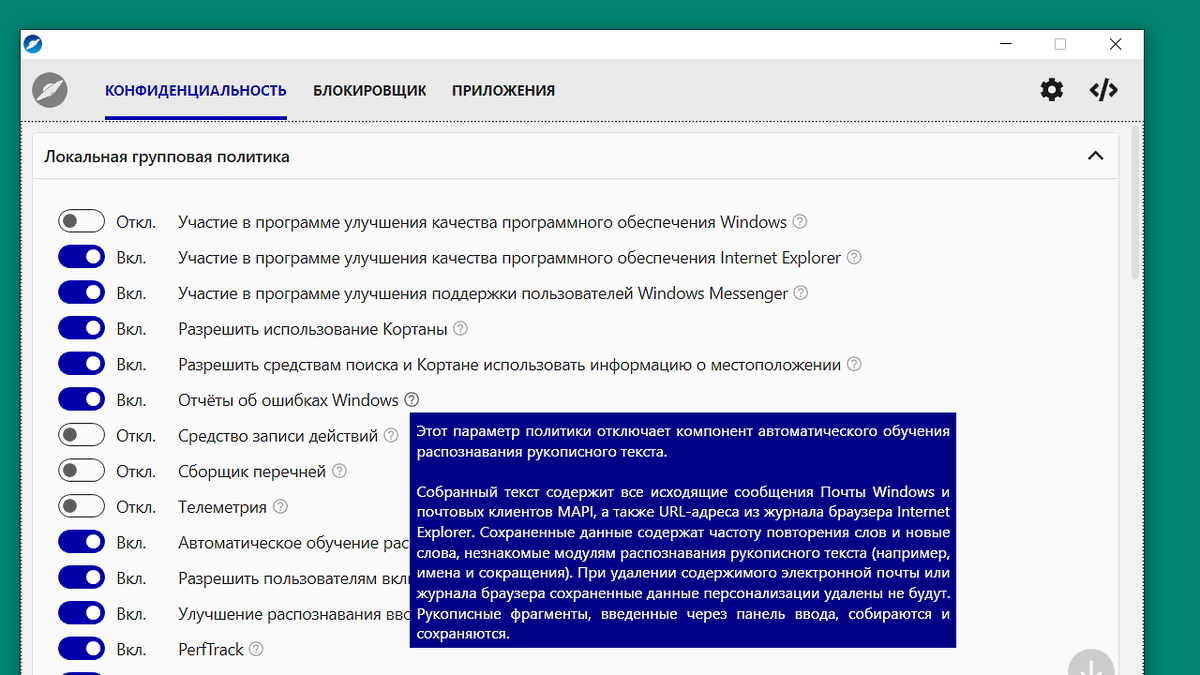This screenshot has height=675, width=1200.
Task: Click the vertical scrollbar thumb
Action: pyautogui.click(x=1135, y=202)
